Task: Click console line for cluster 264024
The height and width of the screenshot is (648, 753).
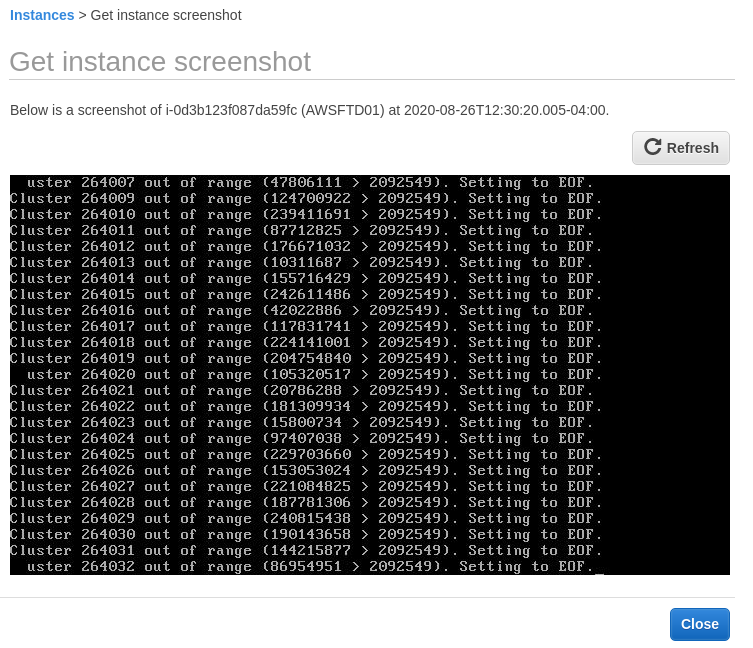Action: point(302,439)
